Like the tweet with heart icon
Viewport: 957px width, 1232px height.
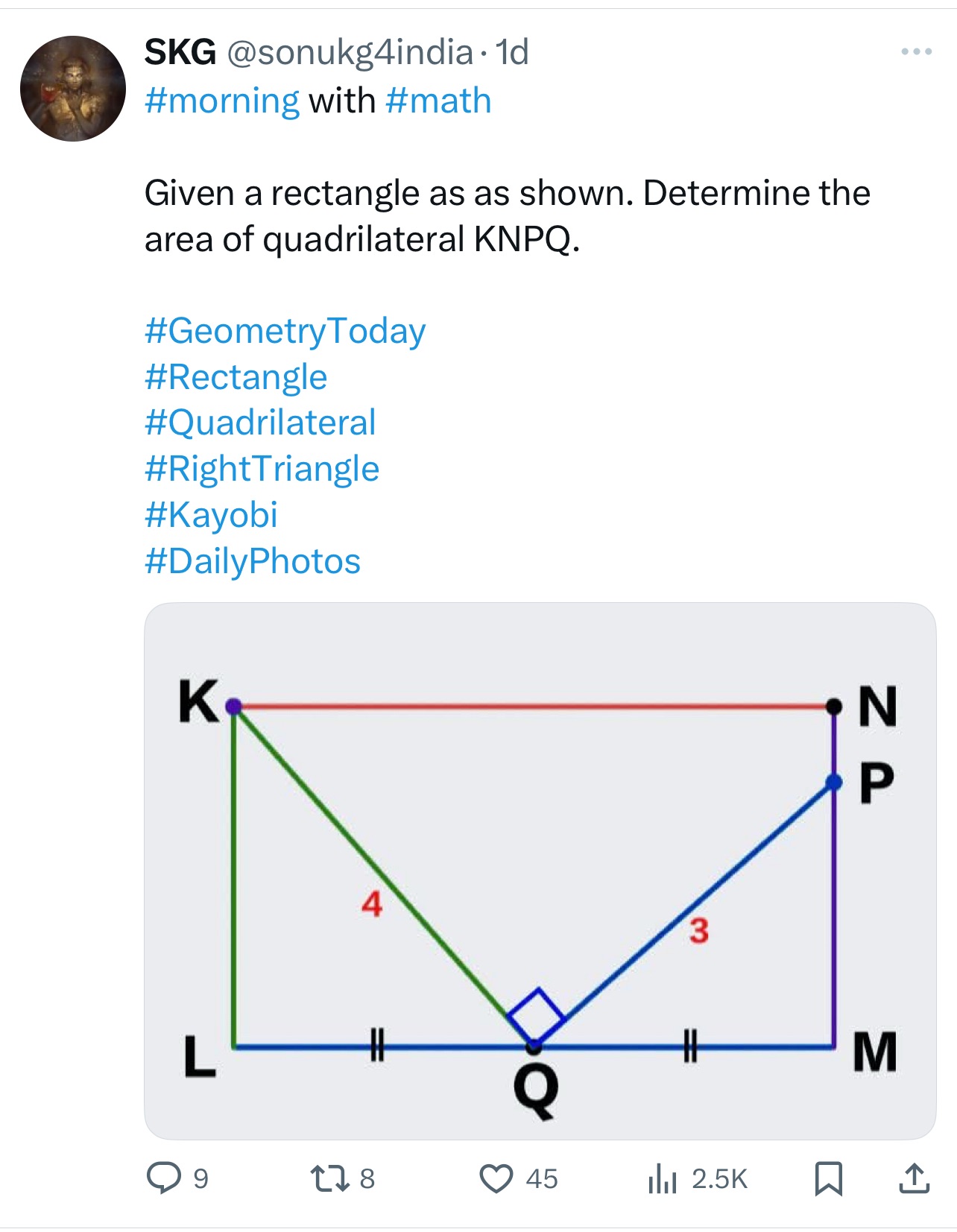[496, 1178]
